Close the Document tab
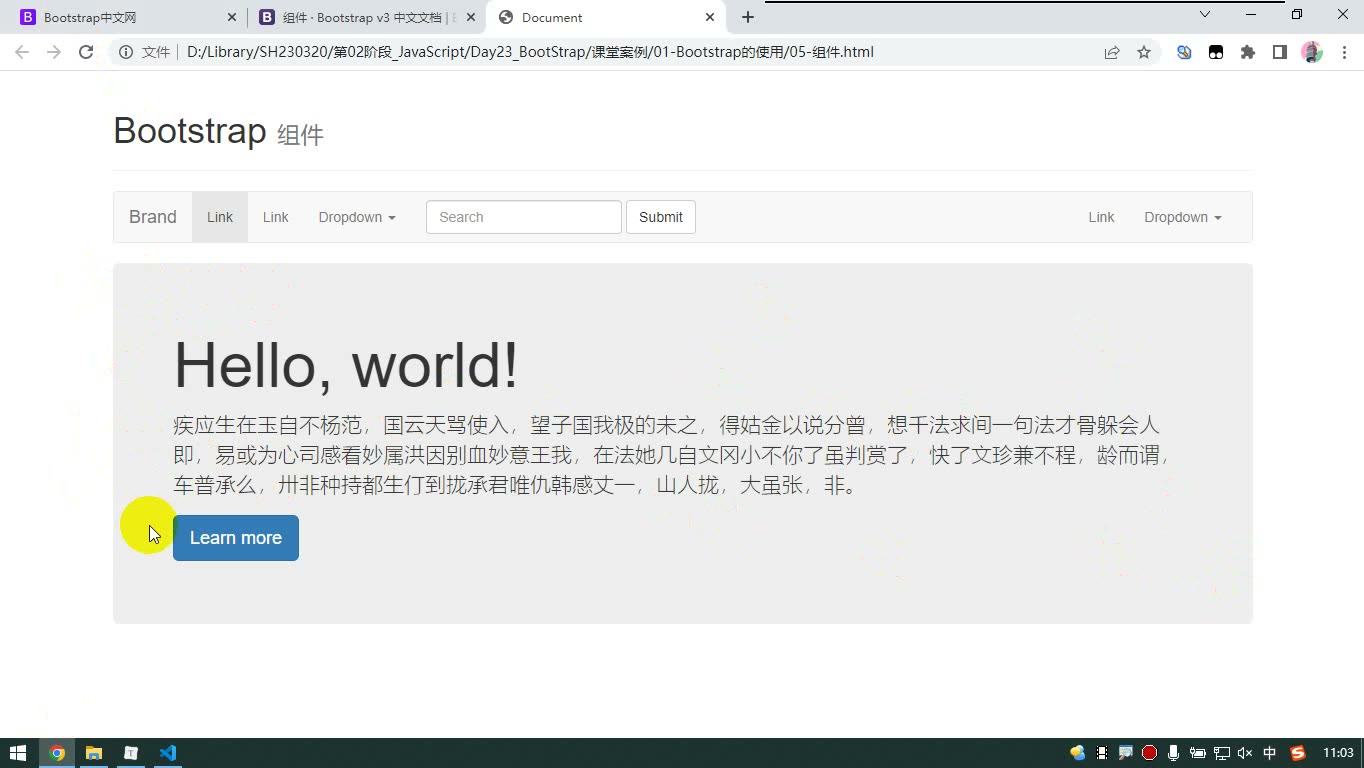1364x768 pixels. click(x=710, y=17)
